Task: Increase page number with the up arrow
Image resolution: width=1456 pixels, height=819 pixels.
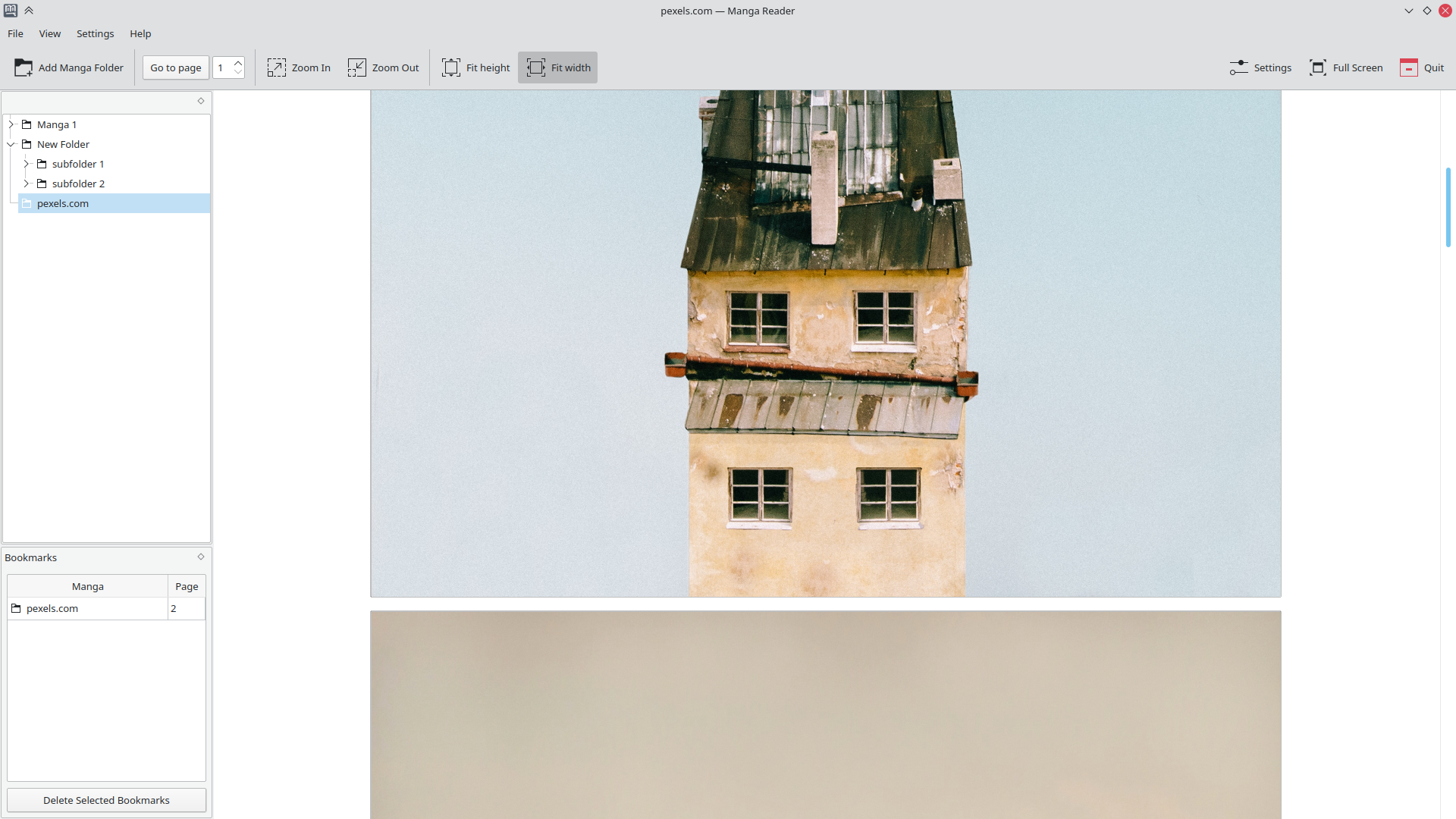Action: (238, 63)
